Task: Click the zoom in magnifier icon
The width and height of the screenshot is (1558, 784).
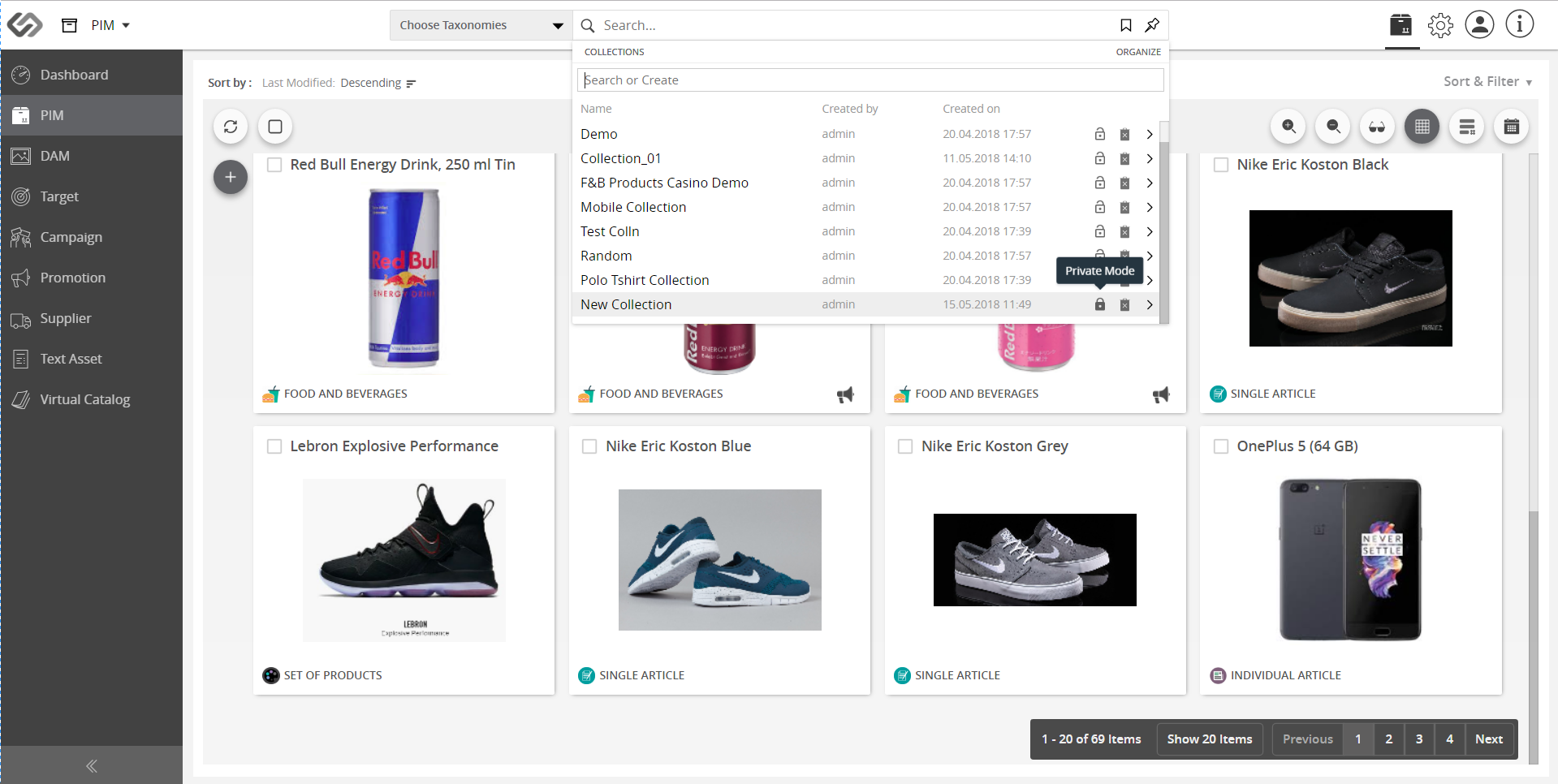Action: [1288, 127]
